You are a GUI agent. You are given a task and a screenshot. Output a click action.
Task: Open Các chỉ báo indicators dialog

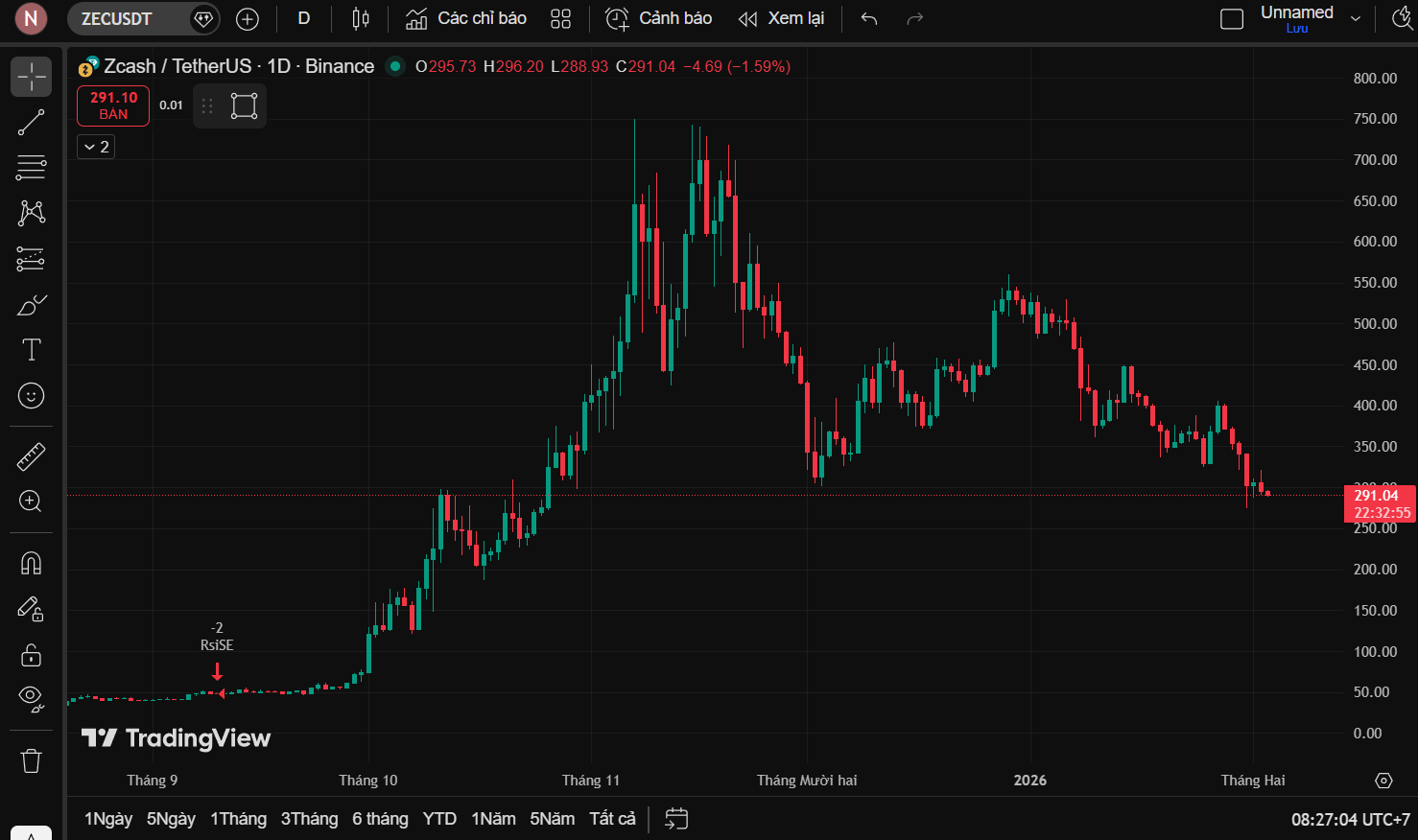pyautogui.click(x=466, y=19)
